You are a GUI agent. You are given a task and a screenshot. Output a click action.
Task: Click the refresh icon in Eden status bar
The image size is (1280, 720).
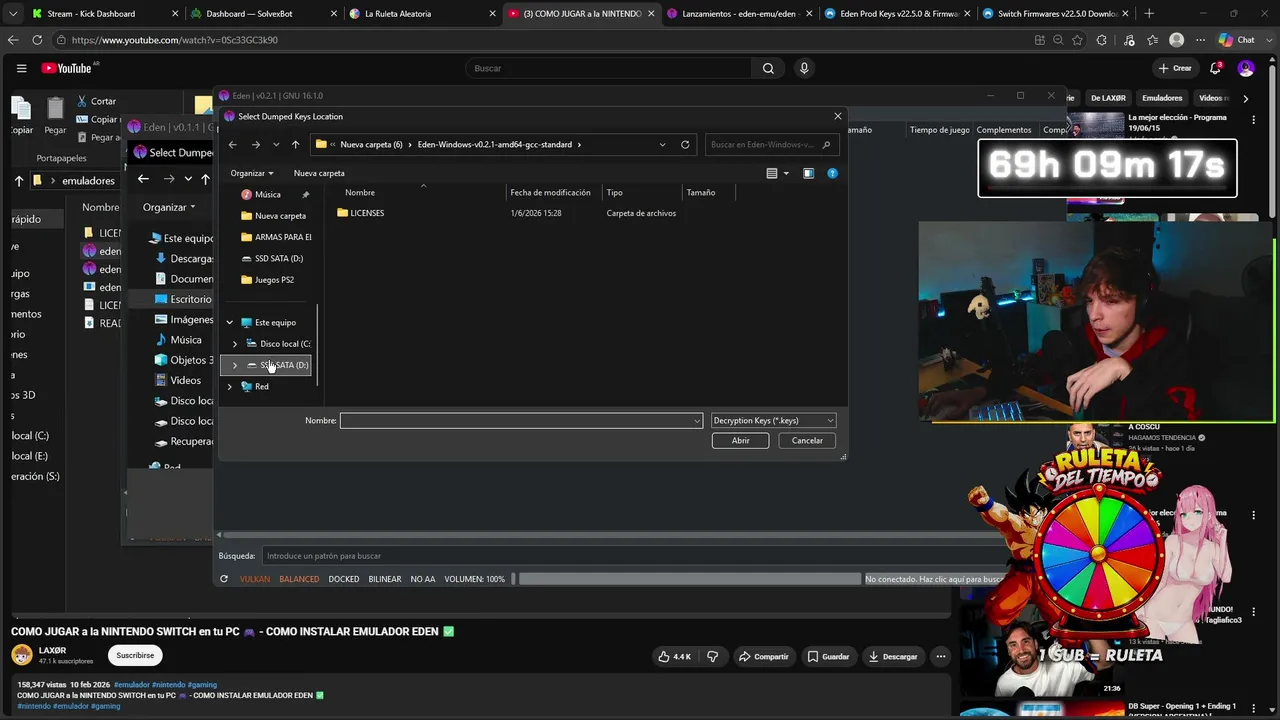[x=224, y=579]
